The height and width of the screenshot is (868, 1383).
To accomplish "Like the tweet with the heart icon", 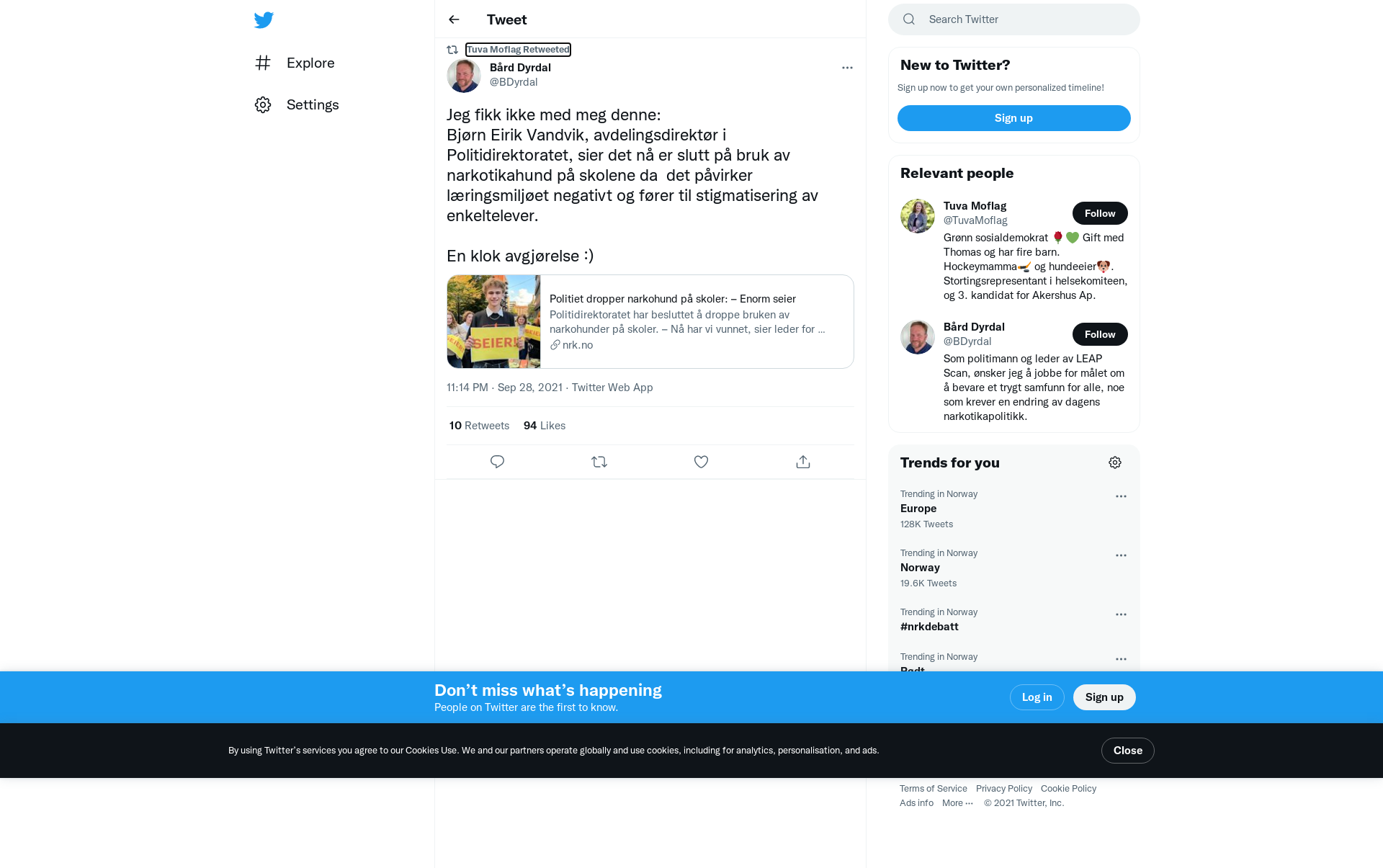I will [x=701, y=462].
